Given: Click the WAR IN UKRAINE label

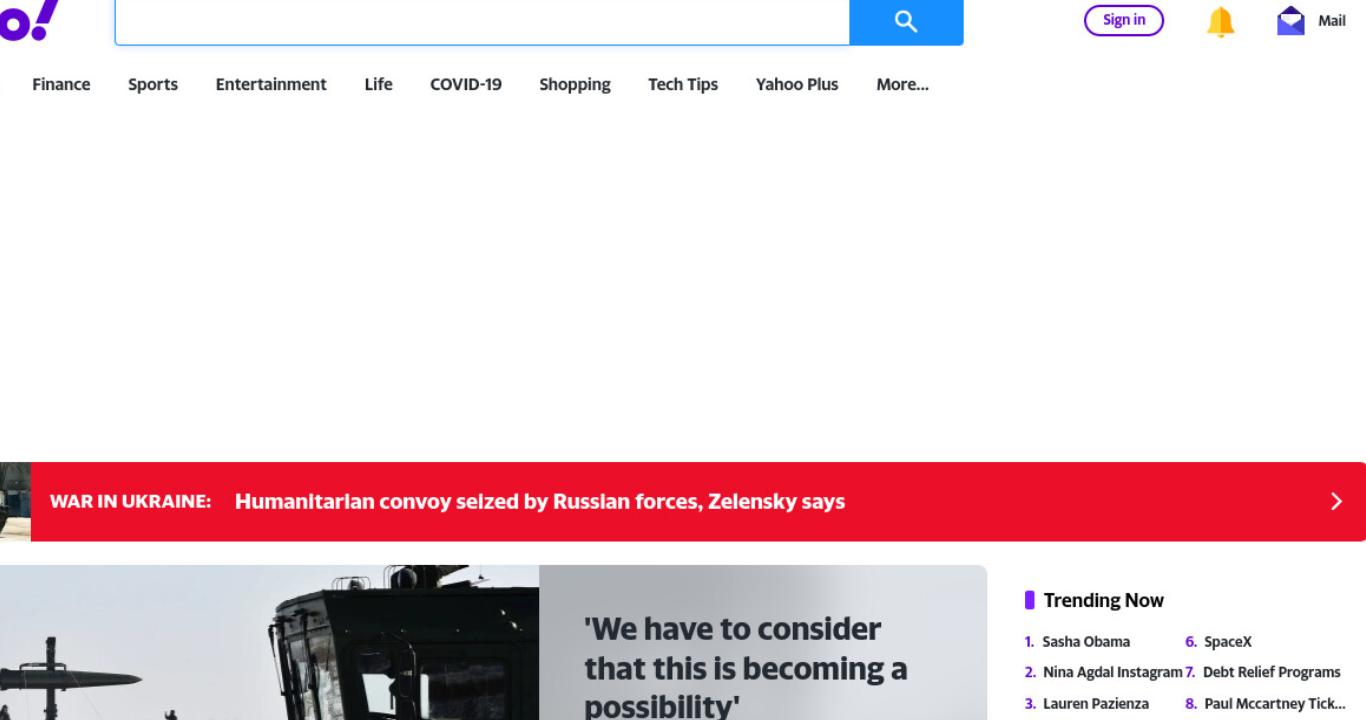Looking at the screenshot, I should (130, 501).
